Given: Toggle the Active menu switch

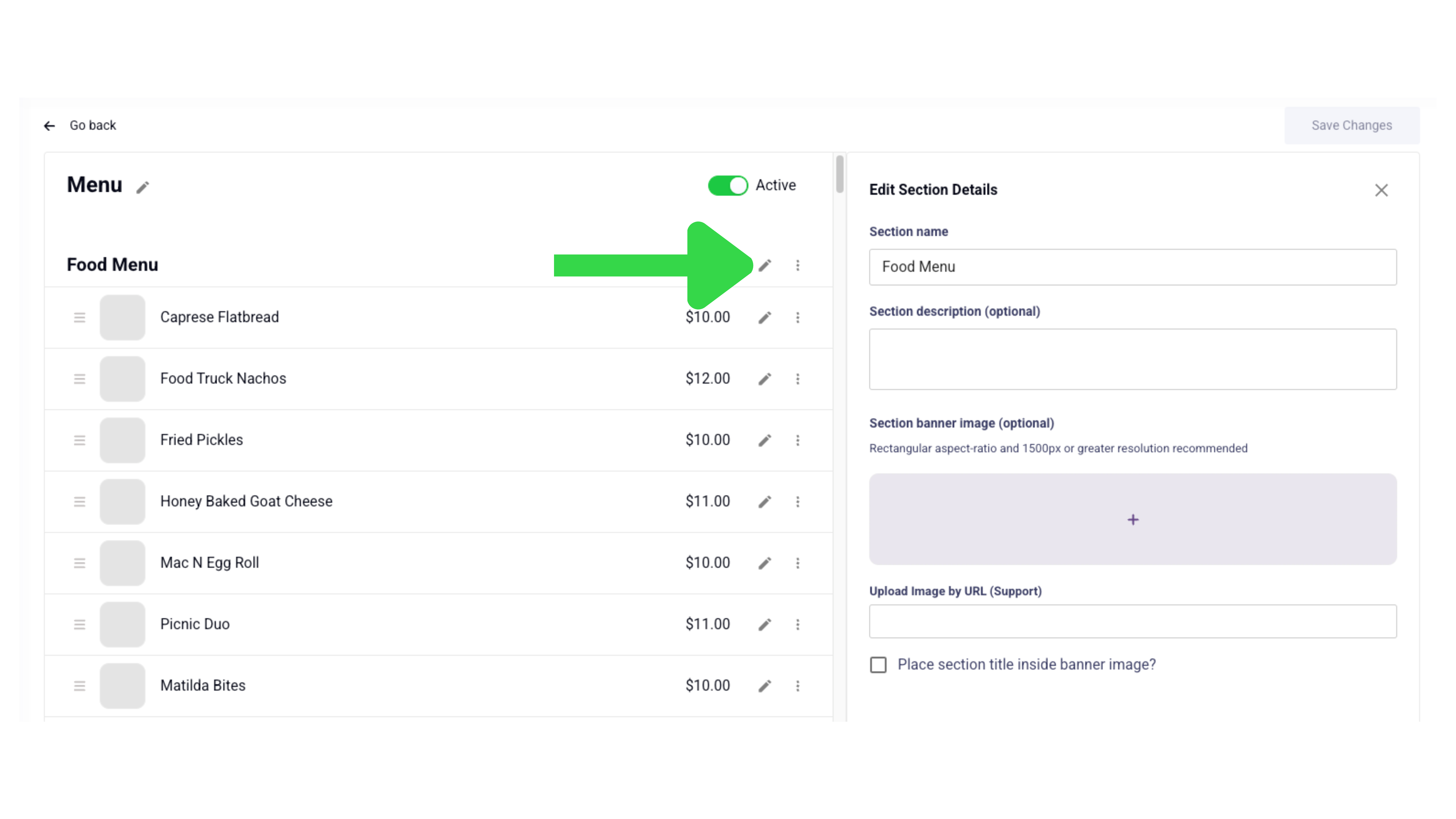Looking at the screenshot, I should (x=728, y=185).
